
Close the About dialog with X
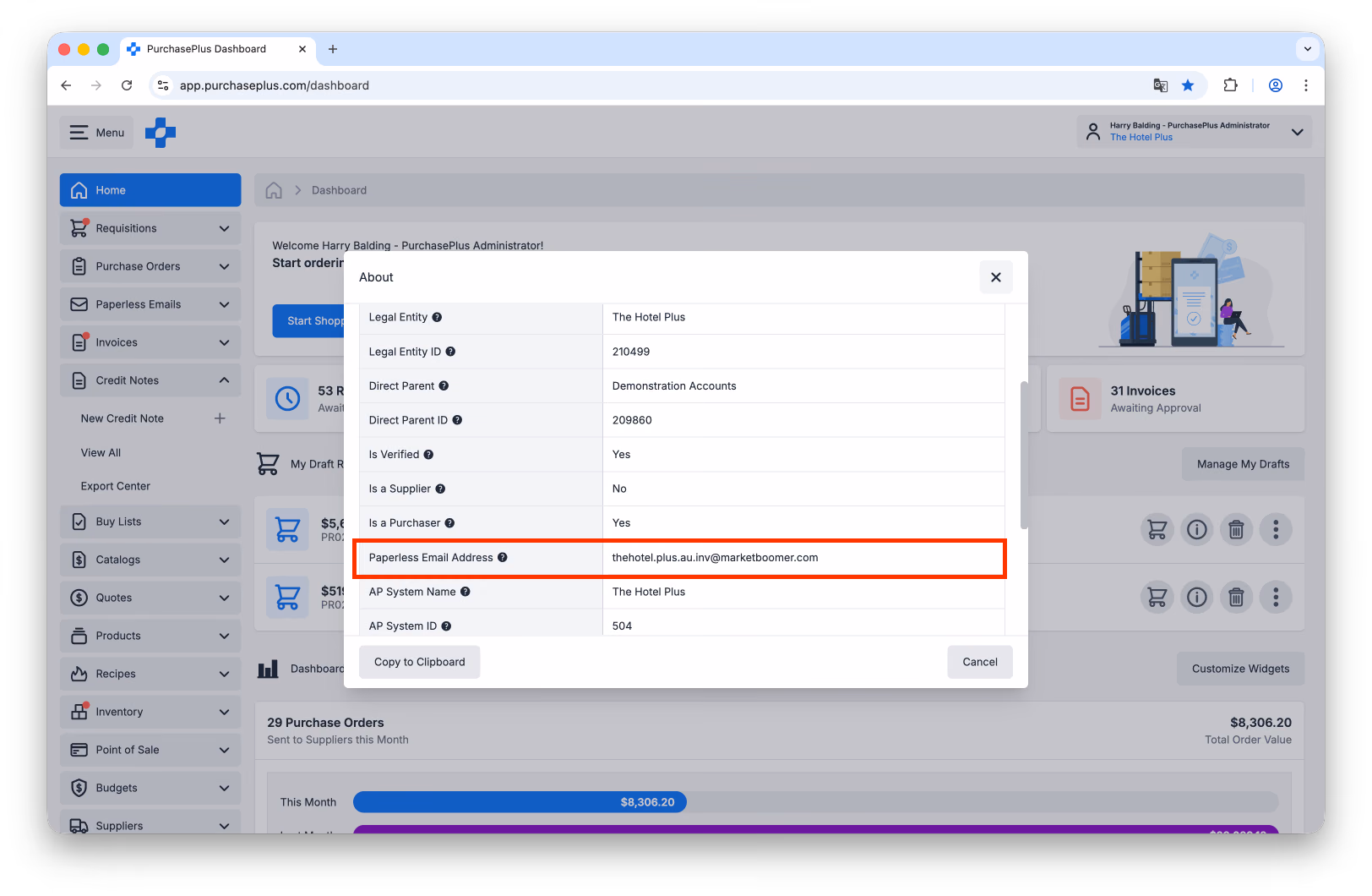tap(995, 277)
